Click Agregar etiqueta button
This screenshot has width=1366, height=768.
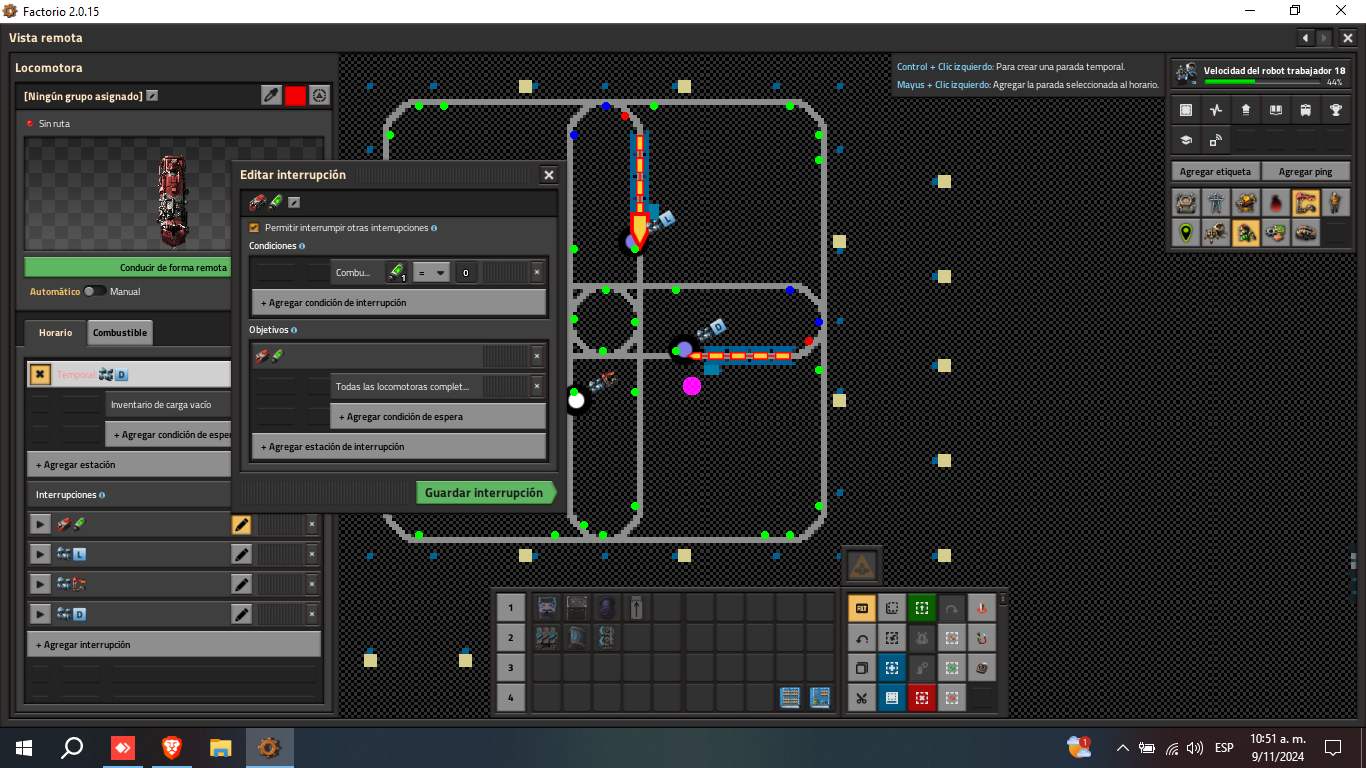click(x=1215, y=172)
